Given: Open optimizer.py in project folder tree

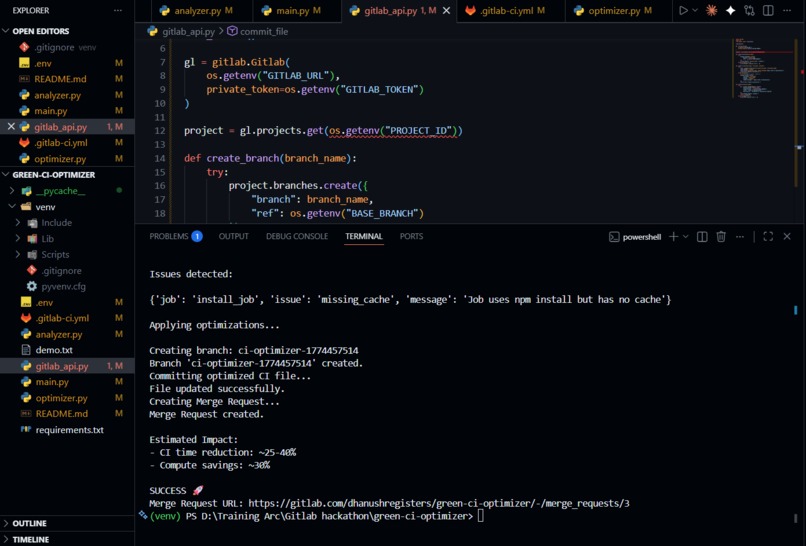Looking at the screenshot, I should tap(61, 398).
